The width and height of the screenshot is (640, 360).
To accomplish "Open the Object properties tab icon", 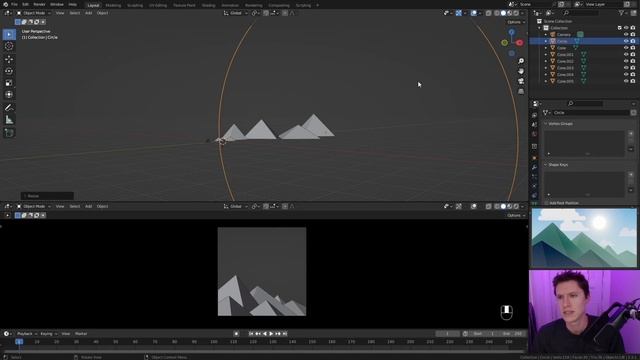I will [534, 158].
